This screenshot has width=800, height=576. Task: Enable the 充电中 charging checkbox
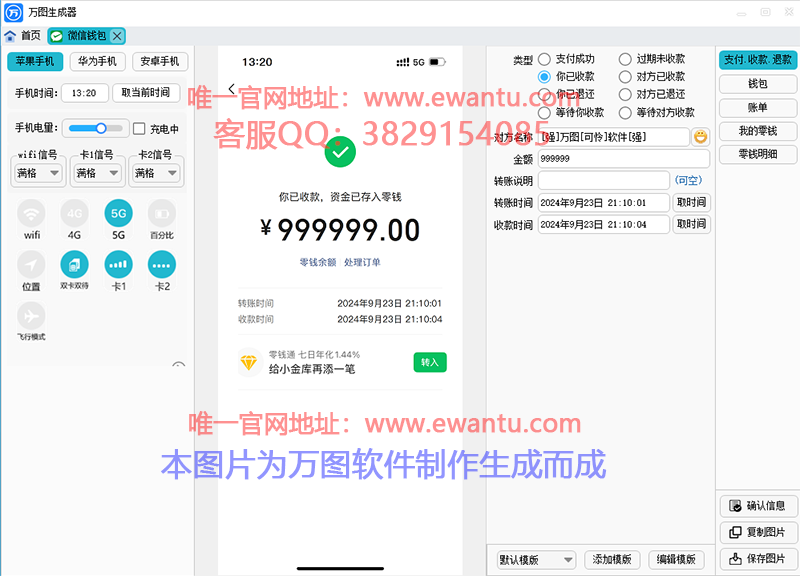coord(139,129)
